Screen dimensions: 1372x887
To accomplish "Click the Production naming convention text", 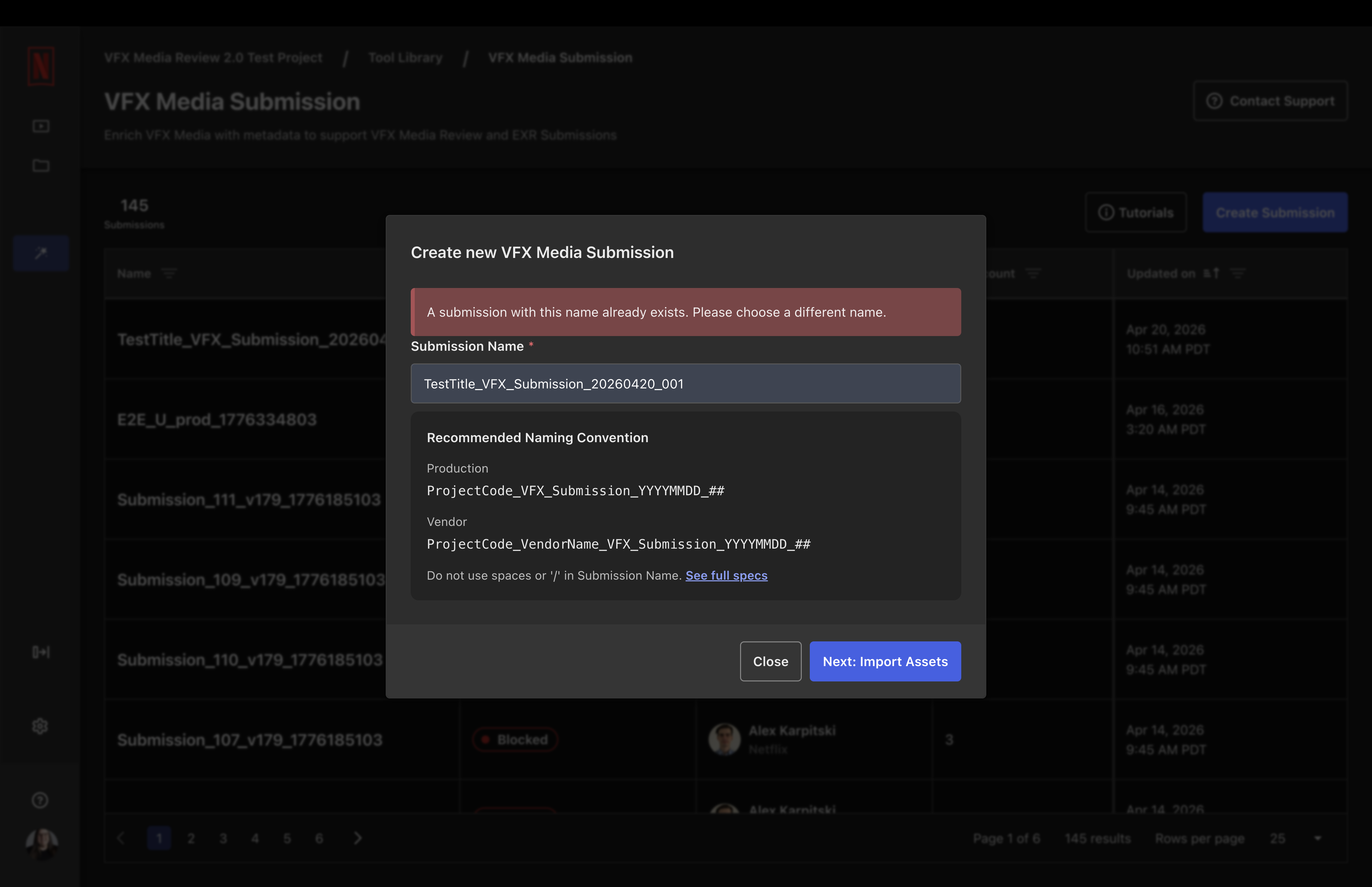I will 576,491.
